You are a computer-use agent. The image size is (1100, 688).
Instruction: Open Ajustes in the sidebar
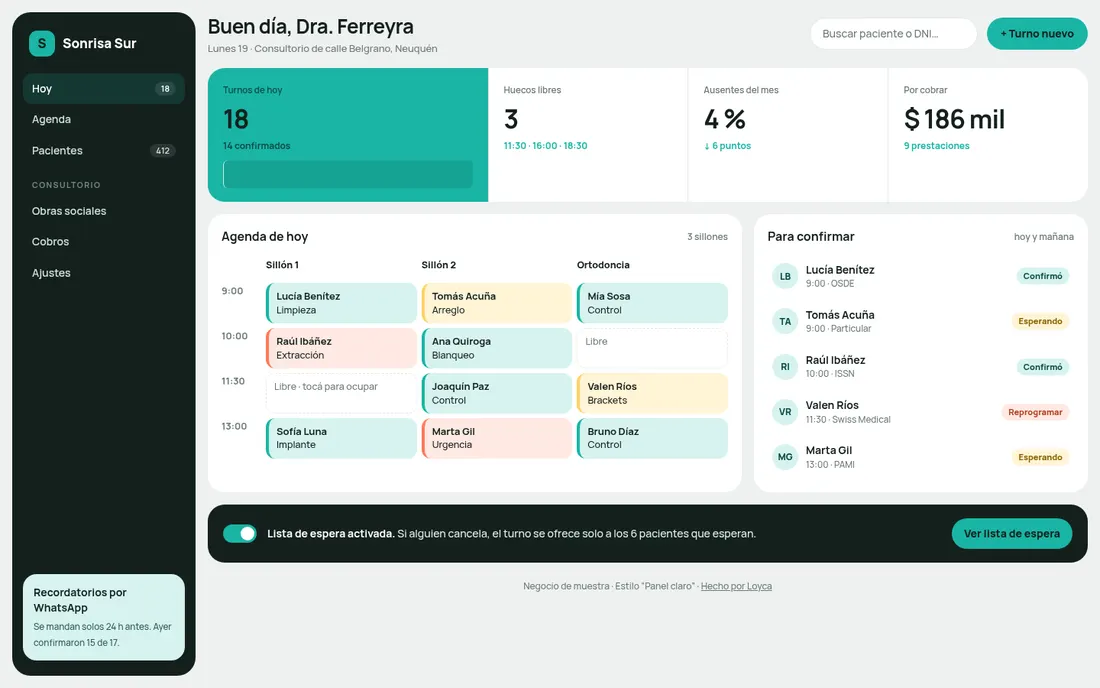click(x=104, y=273)
